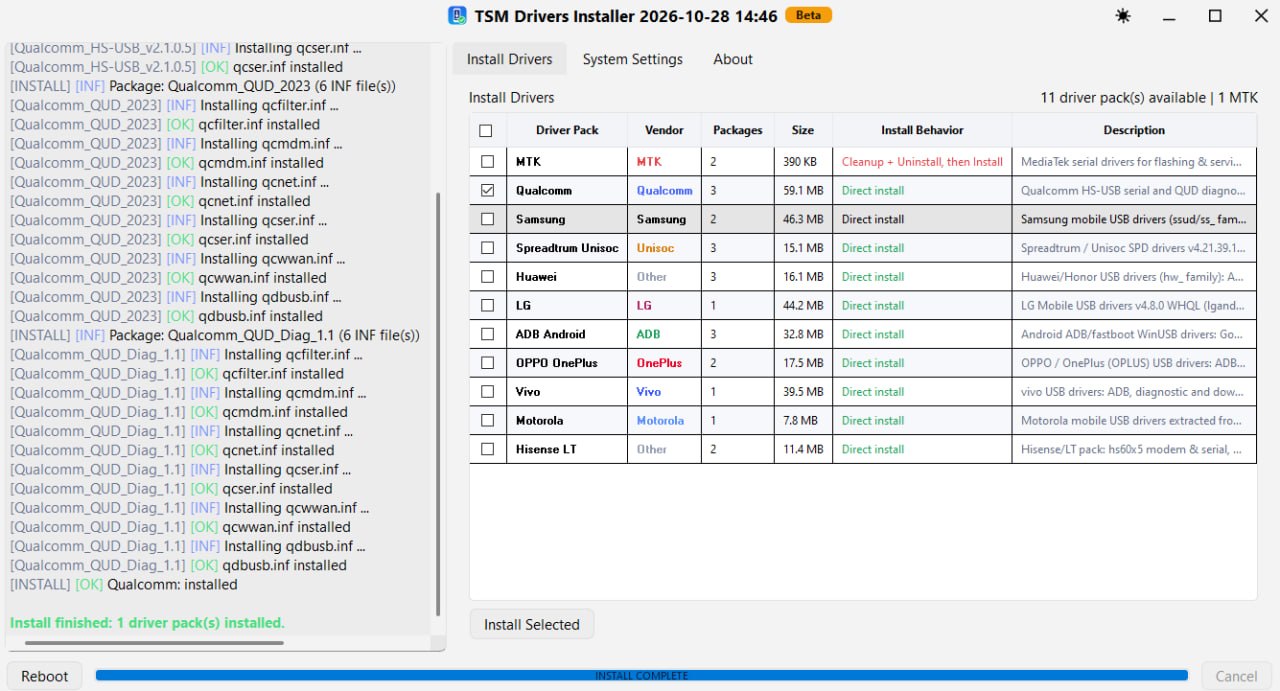Screen dimensions: 1280x691
Task: Uncheck the Qualcomm driver pack checkbox
Action: (x=487, y=190)
